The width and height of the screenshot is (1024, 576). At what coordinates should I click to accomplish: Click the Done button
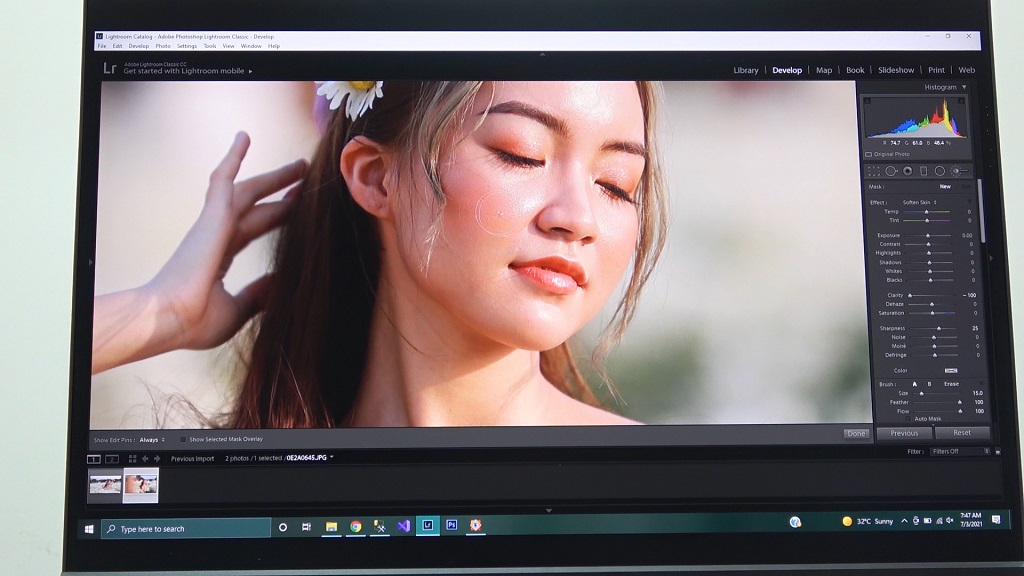[x=856, y=433]
